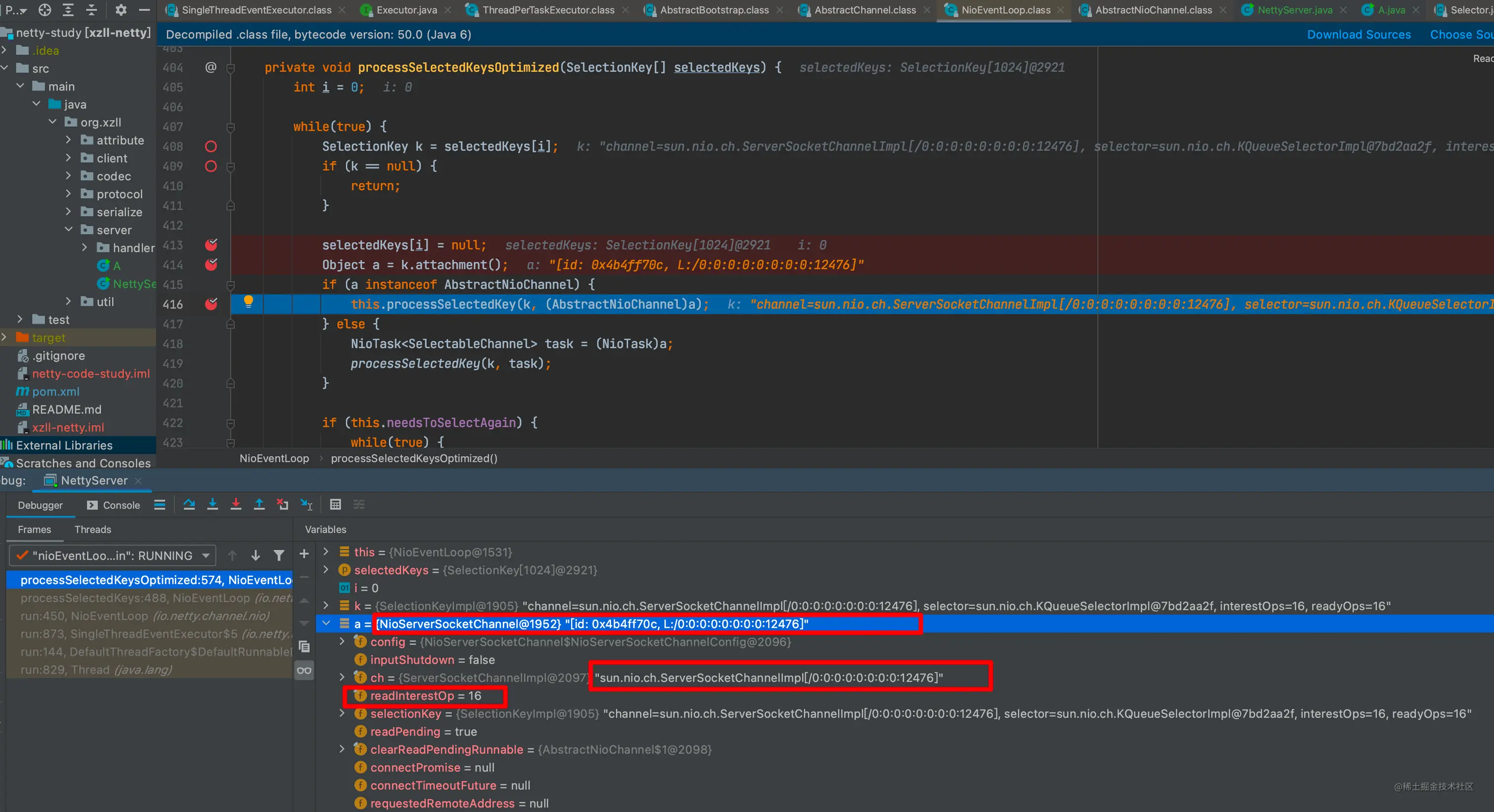Expand the .idea folder
Screen dimensions: 1494x812
(x=4, y=50)
